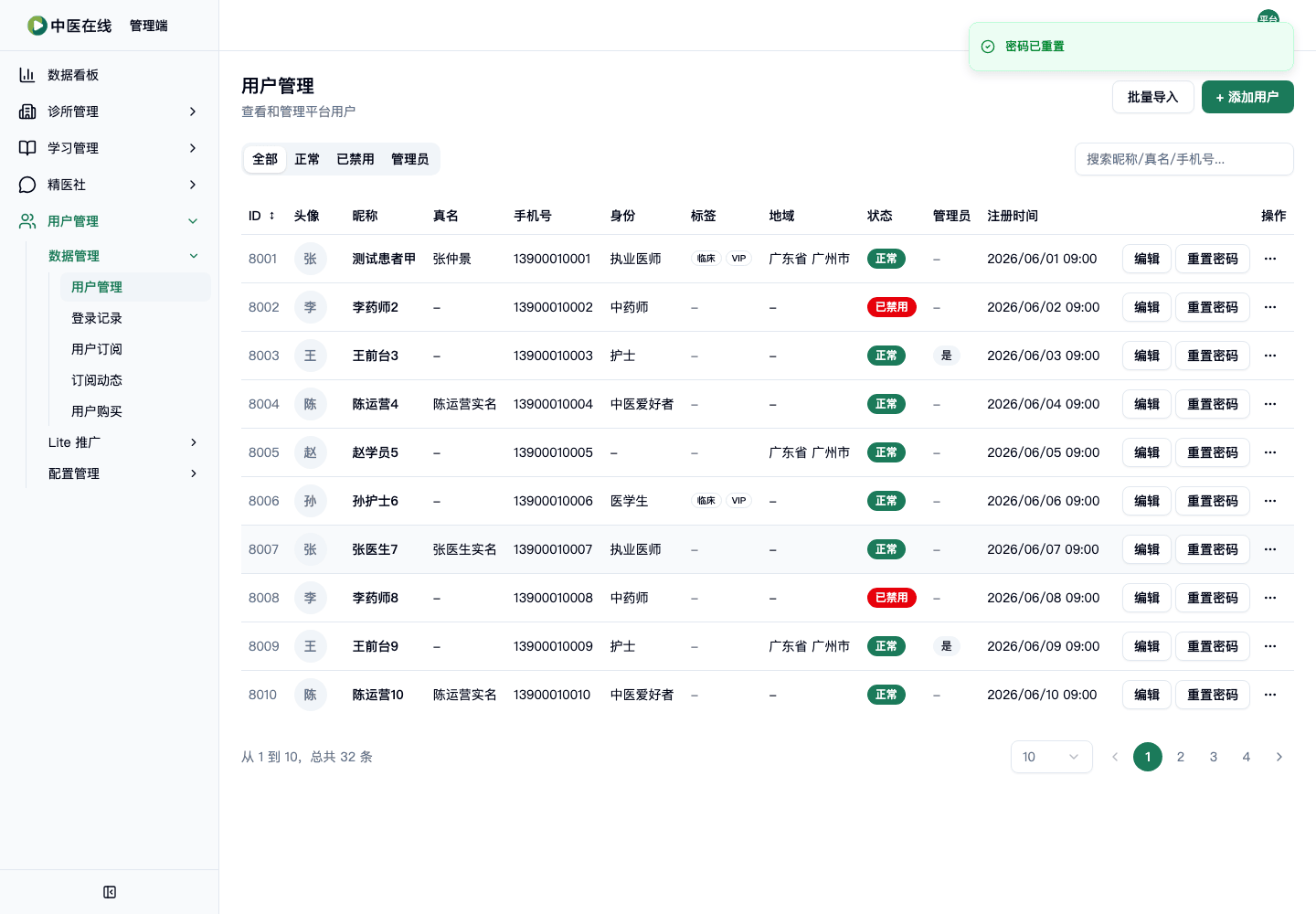This screenshot has width=1316, height=914.
Task: Go to page 2 of results
Action: point(1181,757)
